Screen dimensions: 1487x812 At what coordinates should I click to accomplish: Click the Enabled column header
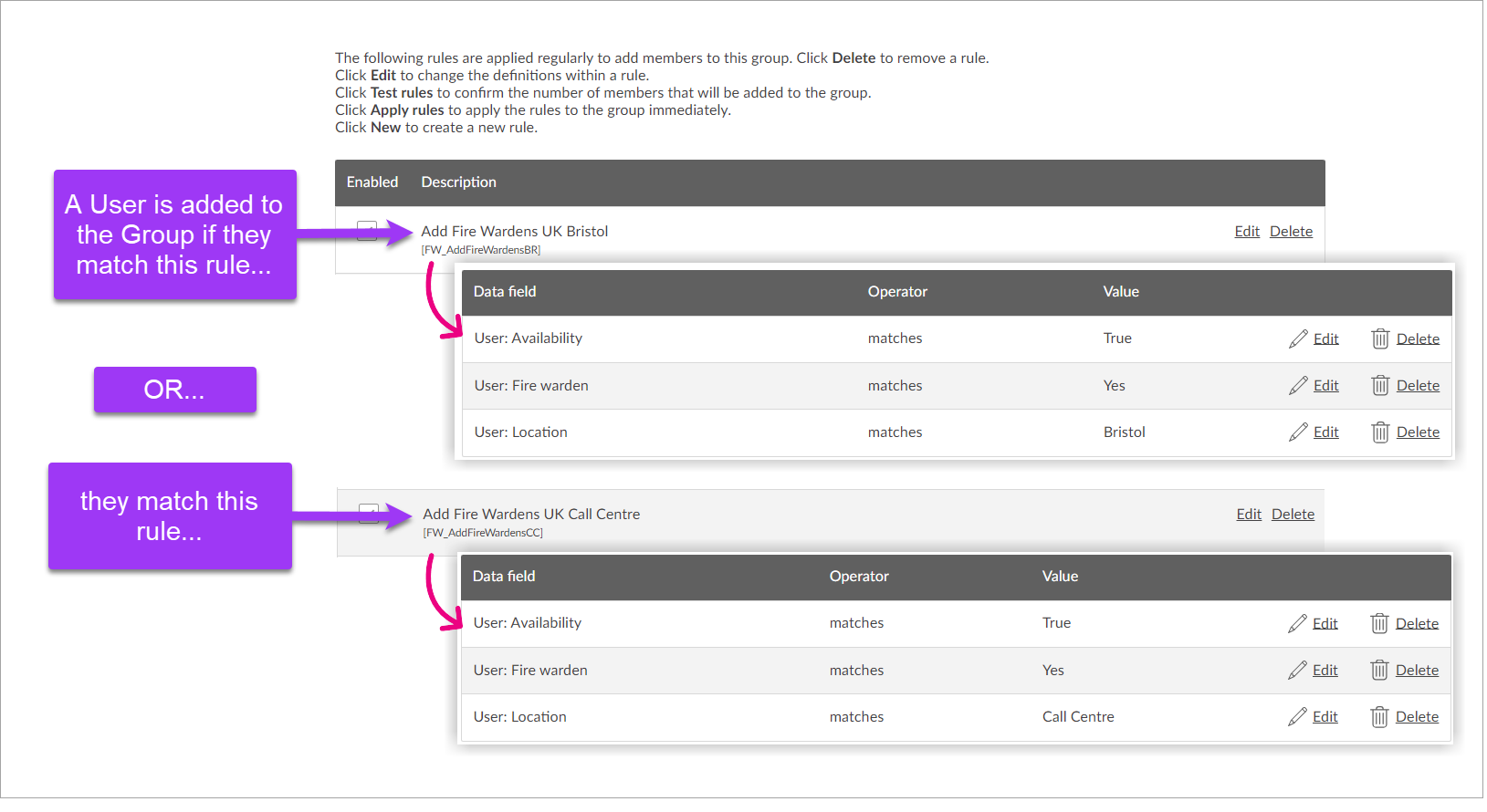click(x=372, y=182)
